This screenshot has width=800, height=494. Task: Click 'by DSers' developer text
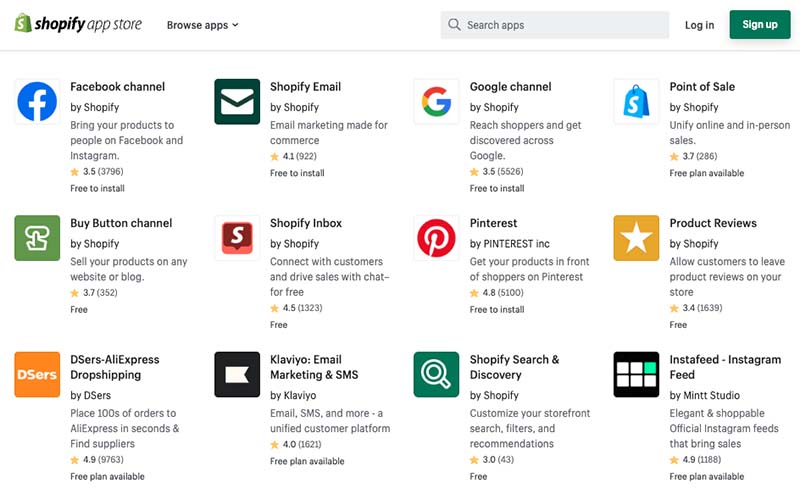click(90, 395)
